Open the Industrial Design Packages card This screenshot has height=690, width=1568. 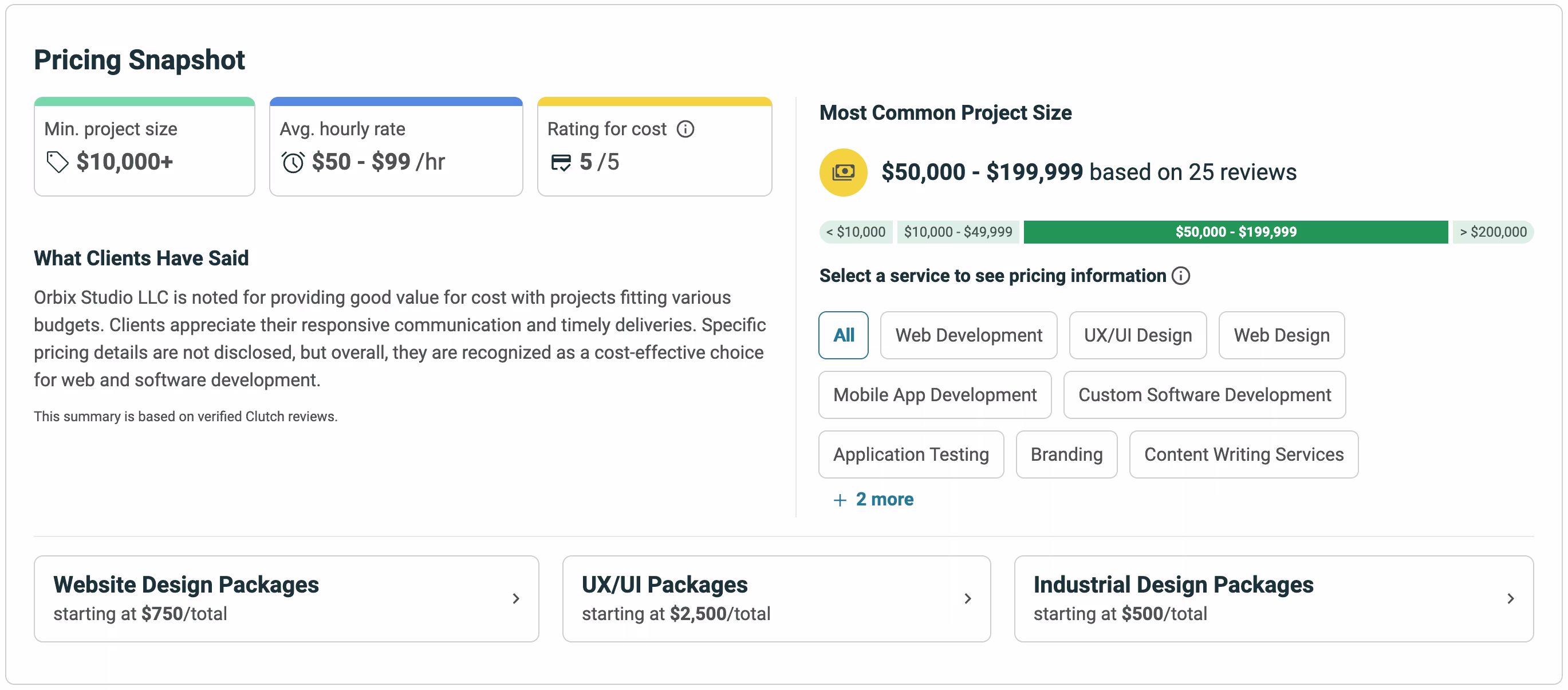tap(1274, 599)
